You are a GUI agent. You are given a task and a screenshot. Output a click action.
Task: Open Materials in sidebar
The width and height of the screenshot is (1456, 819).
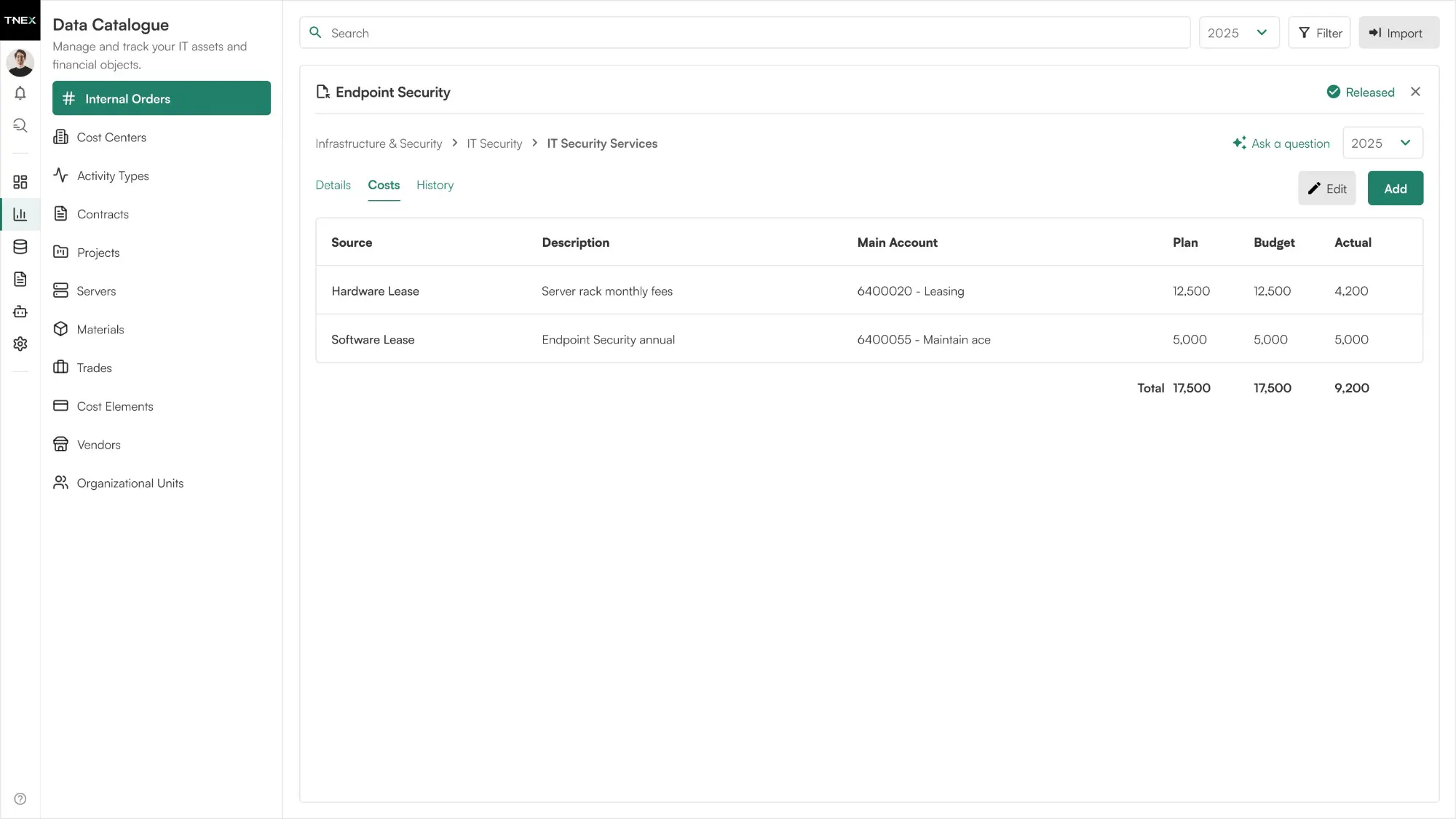162,330
